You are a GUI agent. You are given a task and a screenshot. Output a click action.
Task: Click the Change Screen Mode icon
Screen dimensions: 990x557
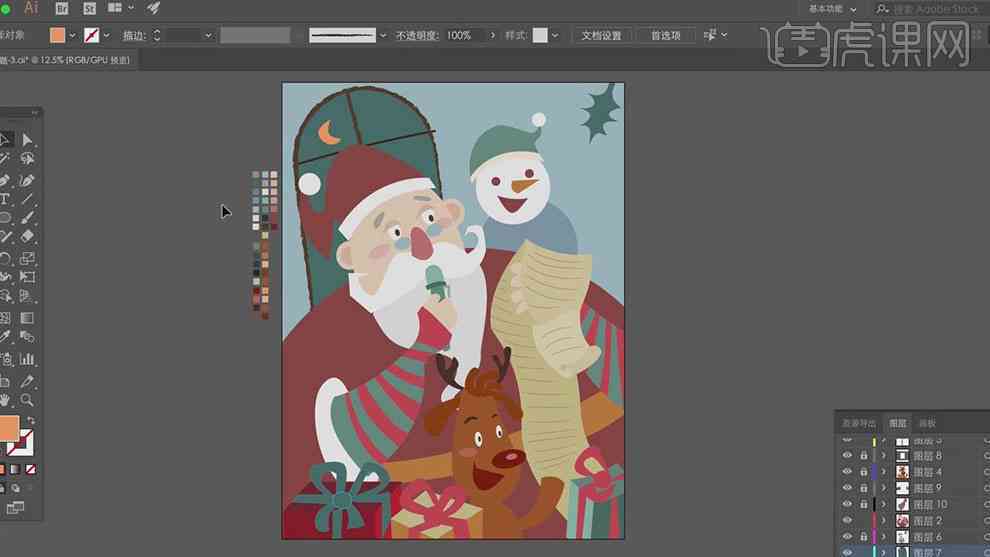(x=15, y=508)
